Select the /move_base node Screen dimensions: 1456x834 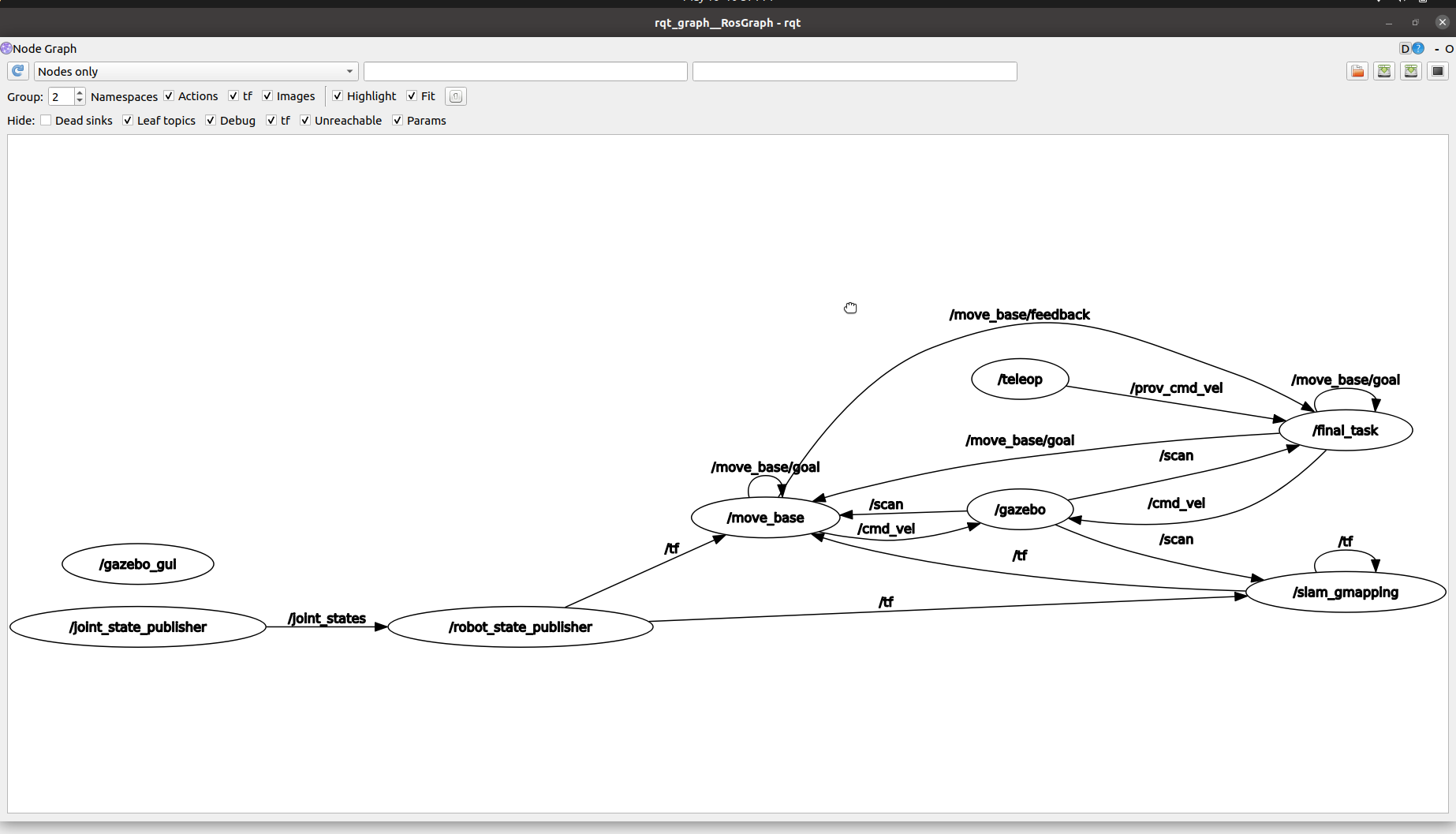(x=765, y=518)
